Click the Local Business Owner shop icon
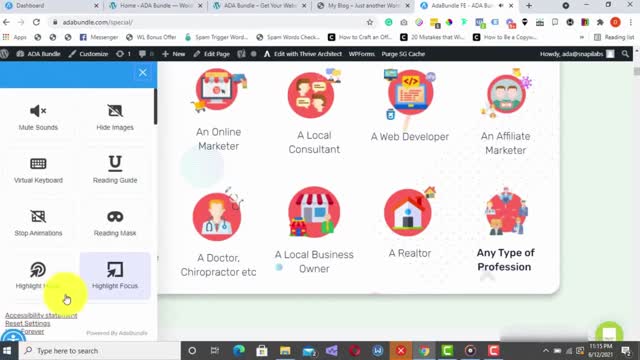The image size is (640, 360). (314, 212)
